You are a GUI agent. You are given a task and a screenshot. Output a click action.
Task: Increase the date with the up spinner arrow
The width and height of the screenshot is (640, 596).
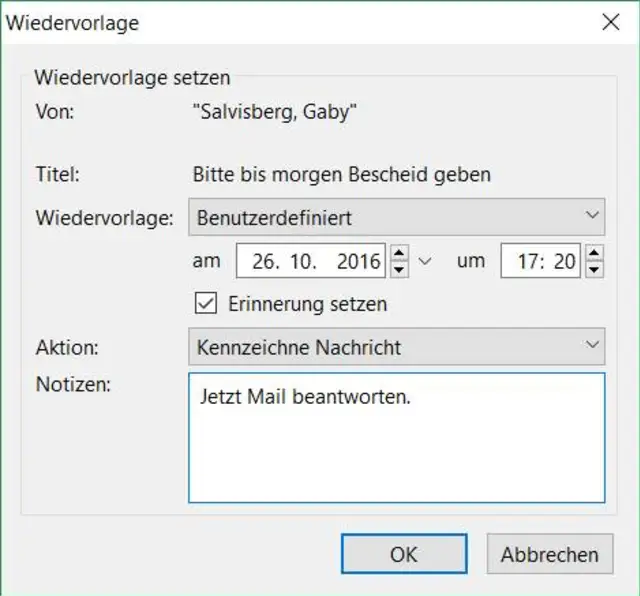399,253
